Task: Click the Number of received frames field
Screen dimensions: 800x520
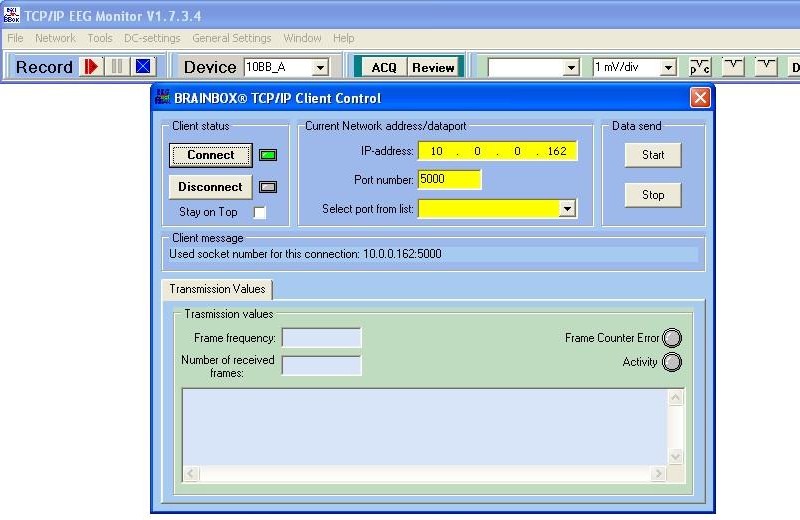Action: click(x=321, y=366)
